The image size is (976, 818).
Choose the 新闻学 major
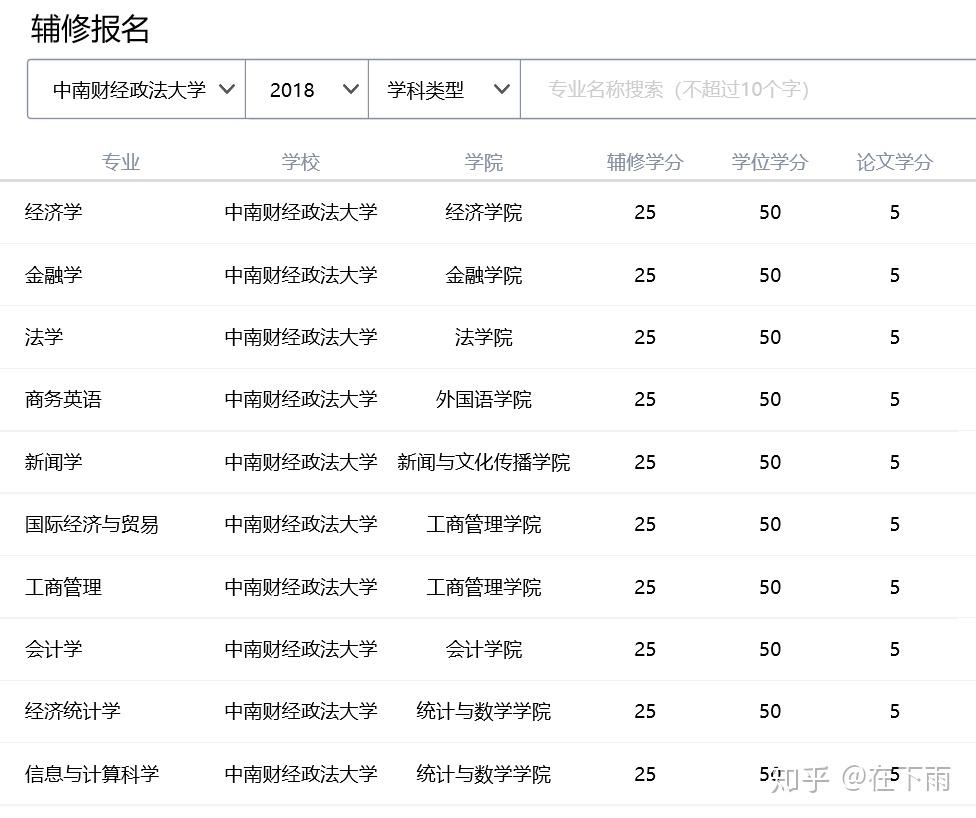54,462
